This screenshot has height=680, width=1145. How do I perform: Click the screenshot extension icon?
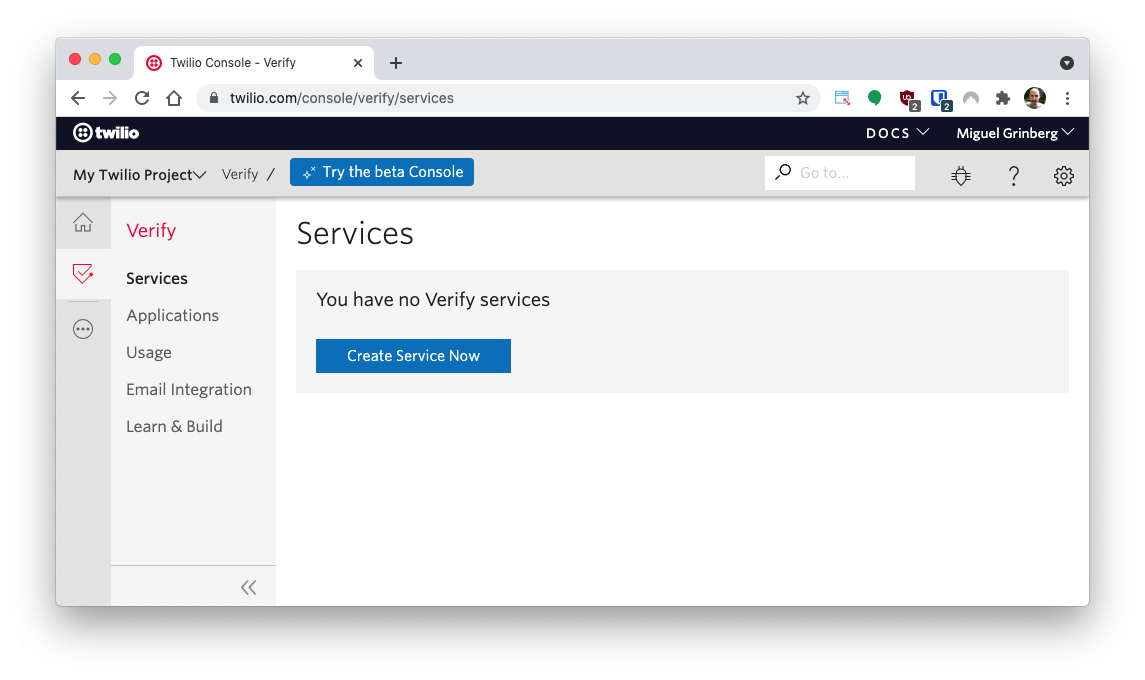tap(842, 99)
